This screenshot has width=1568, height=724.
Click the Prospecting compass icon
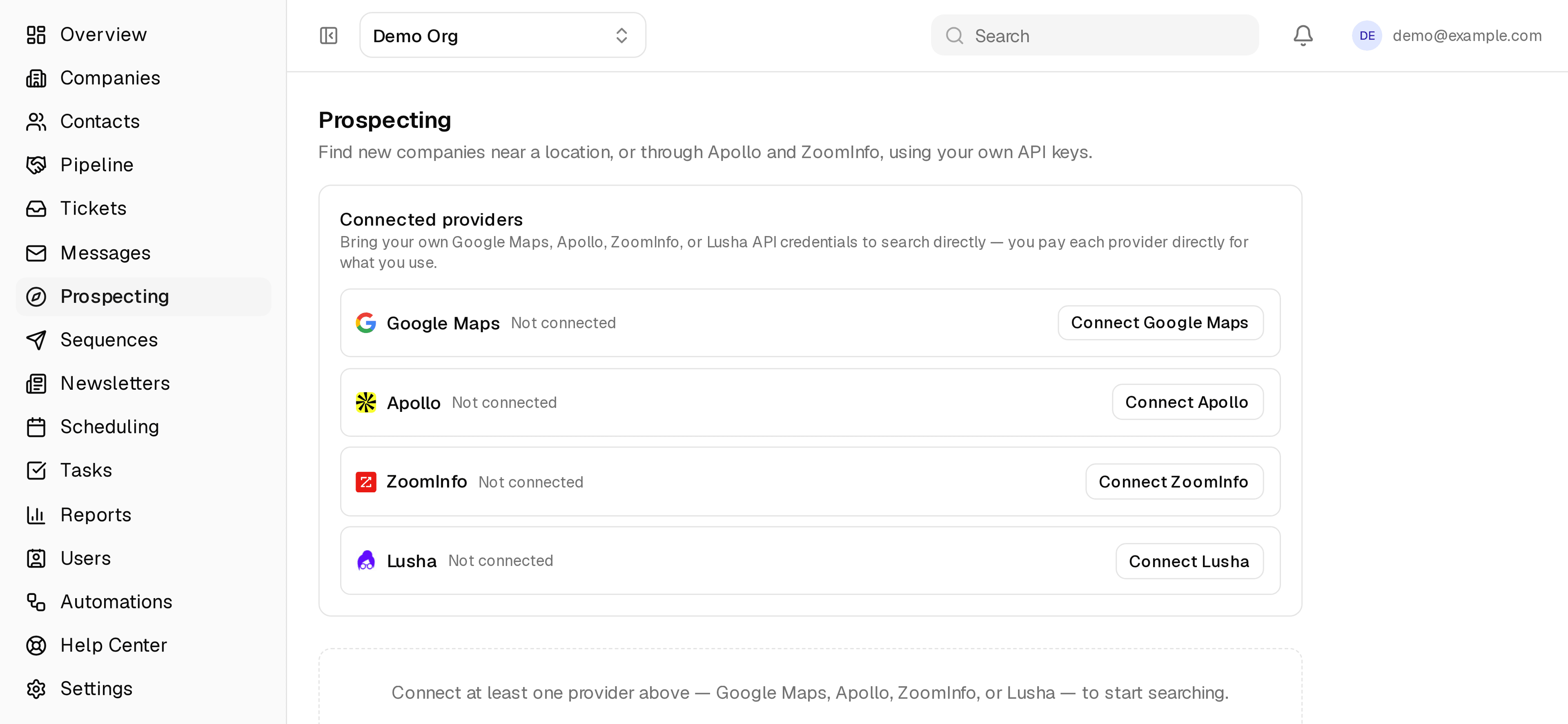(36, 297)
